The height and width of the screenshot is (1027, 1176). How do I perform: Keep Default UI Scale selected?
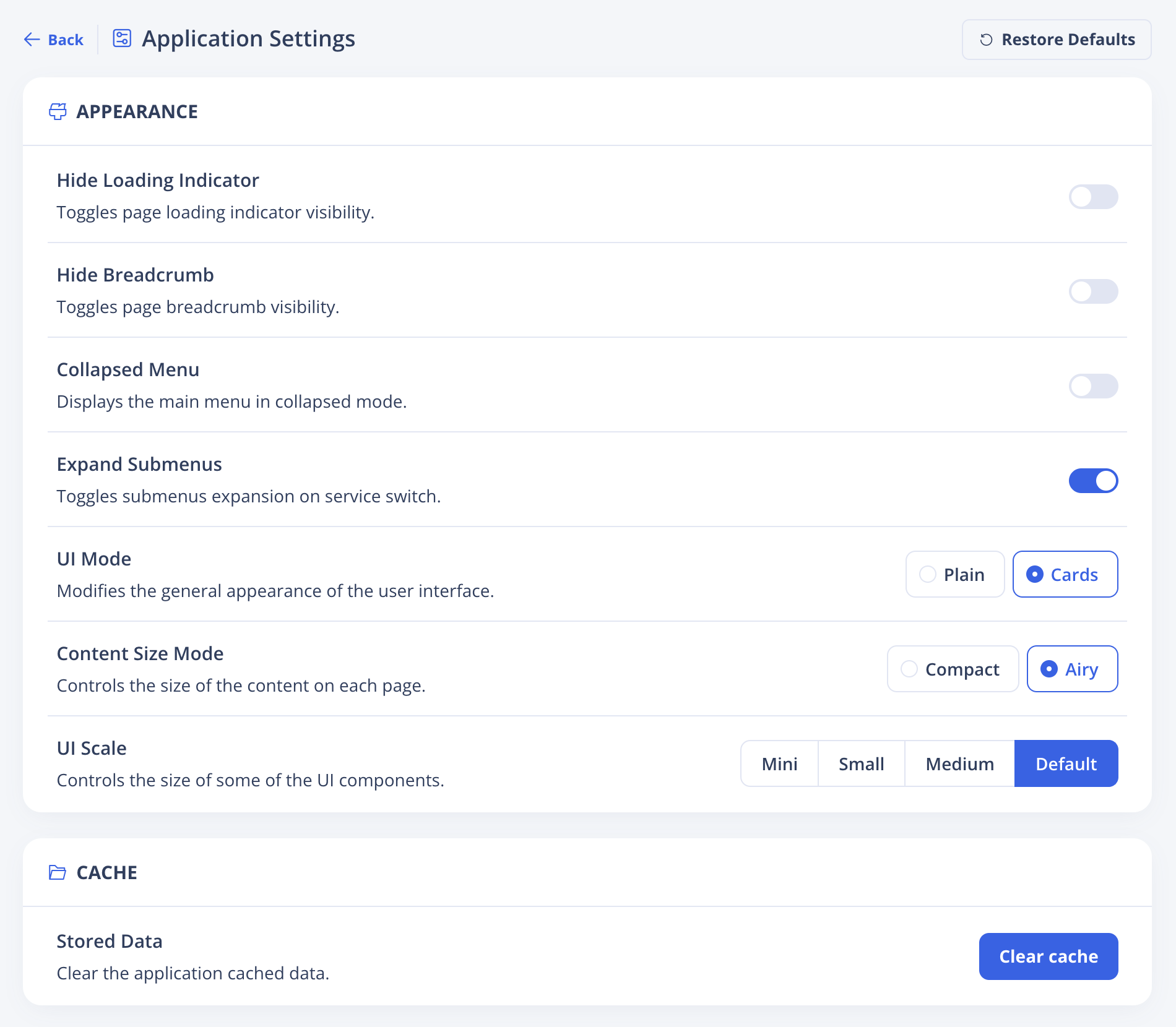pyautogui.click(x=1065, y=763)
